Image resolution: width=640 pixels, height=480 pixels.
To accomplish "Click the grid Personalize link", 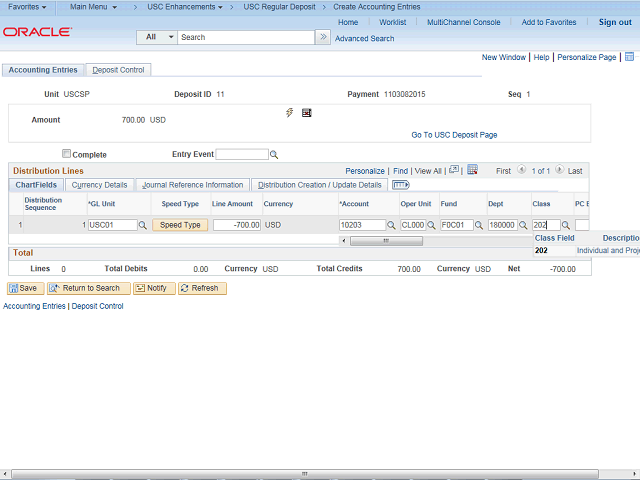I will [x=365, y=171].
